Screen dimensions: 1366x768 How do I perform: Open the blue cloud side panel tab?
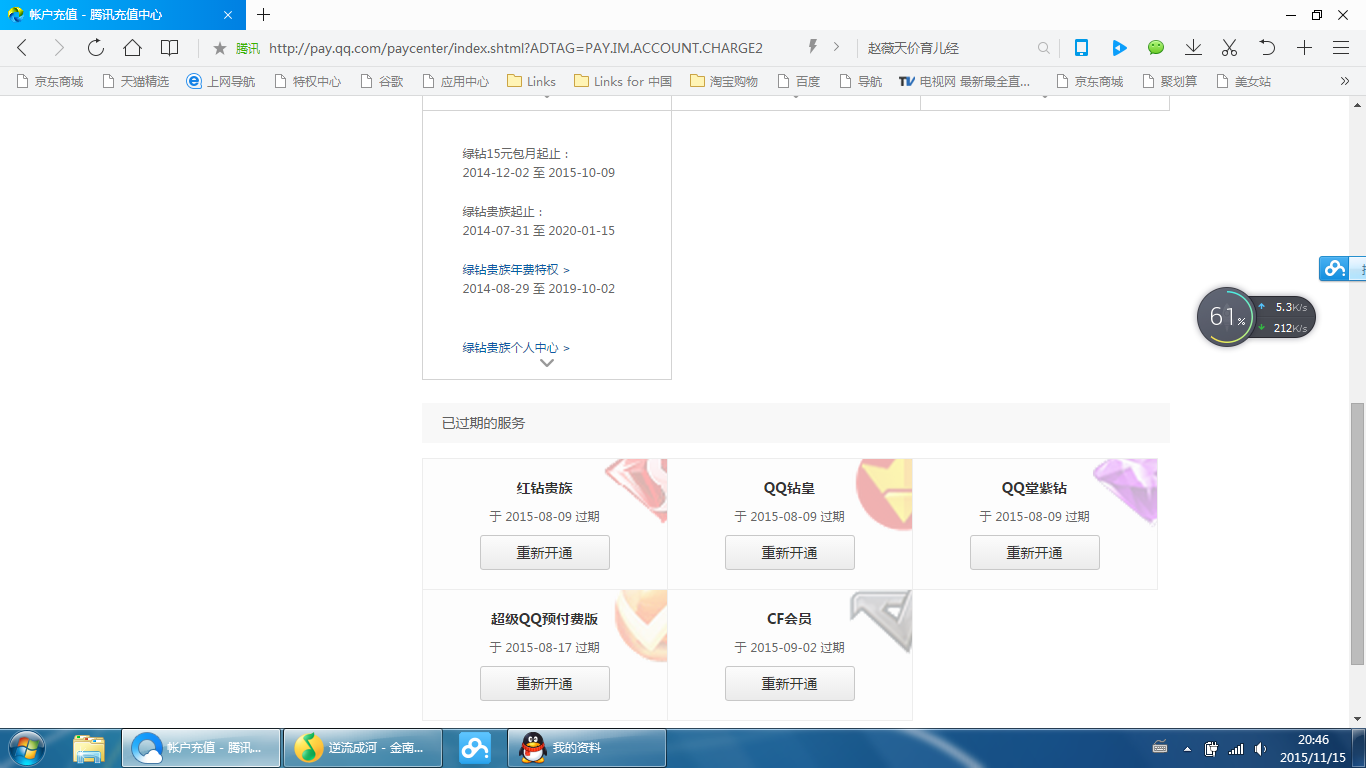click(x=1342, y=268)
